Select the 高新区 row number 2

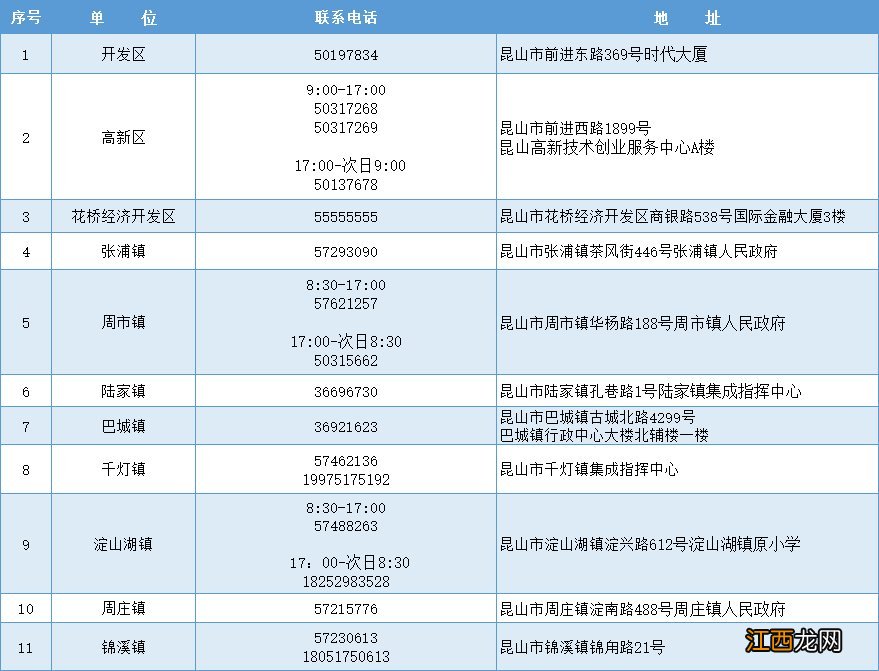[25, 137]
